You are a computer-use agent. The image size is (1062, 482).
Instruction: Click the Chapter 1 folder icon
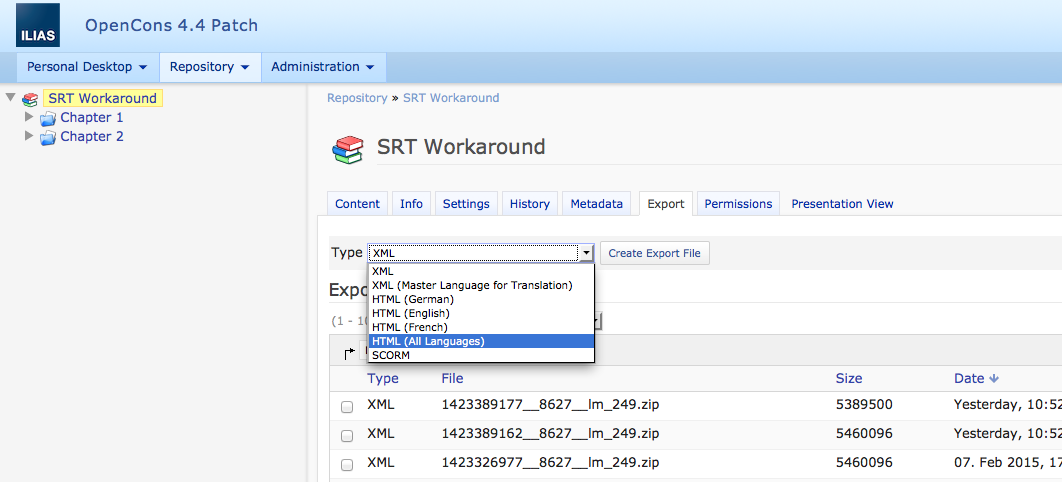click(x=48, y=118)
